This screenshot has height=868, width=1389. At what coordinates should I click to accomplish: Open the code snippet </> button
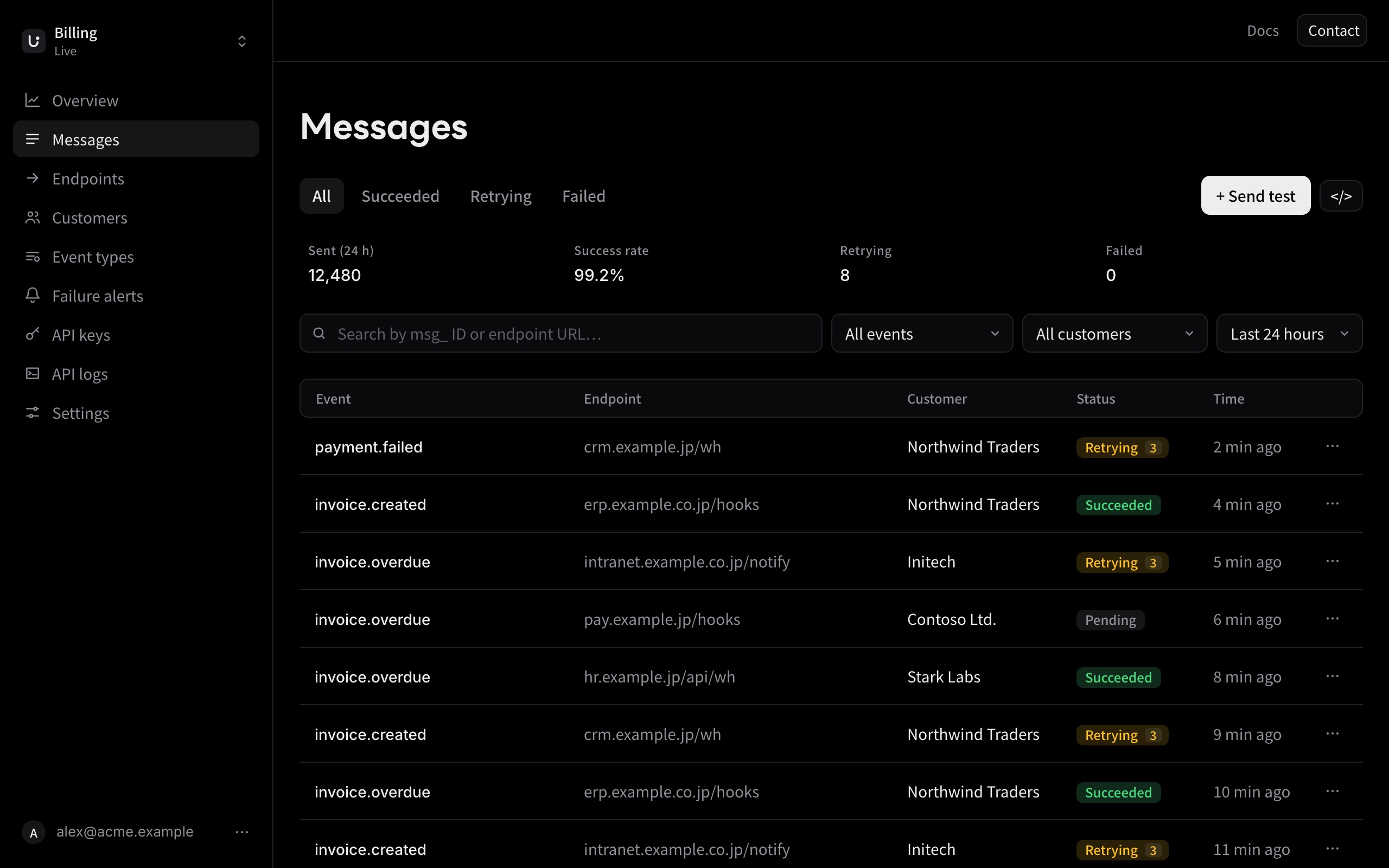coord(1341,196)
